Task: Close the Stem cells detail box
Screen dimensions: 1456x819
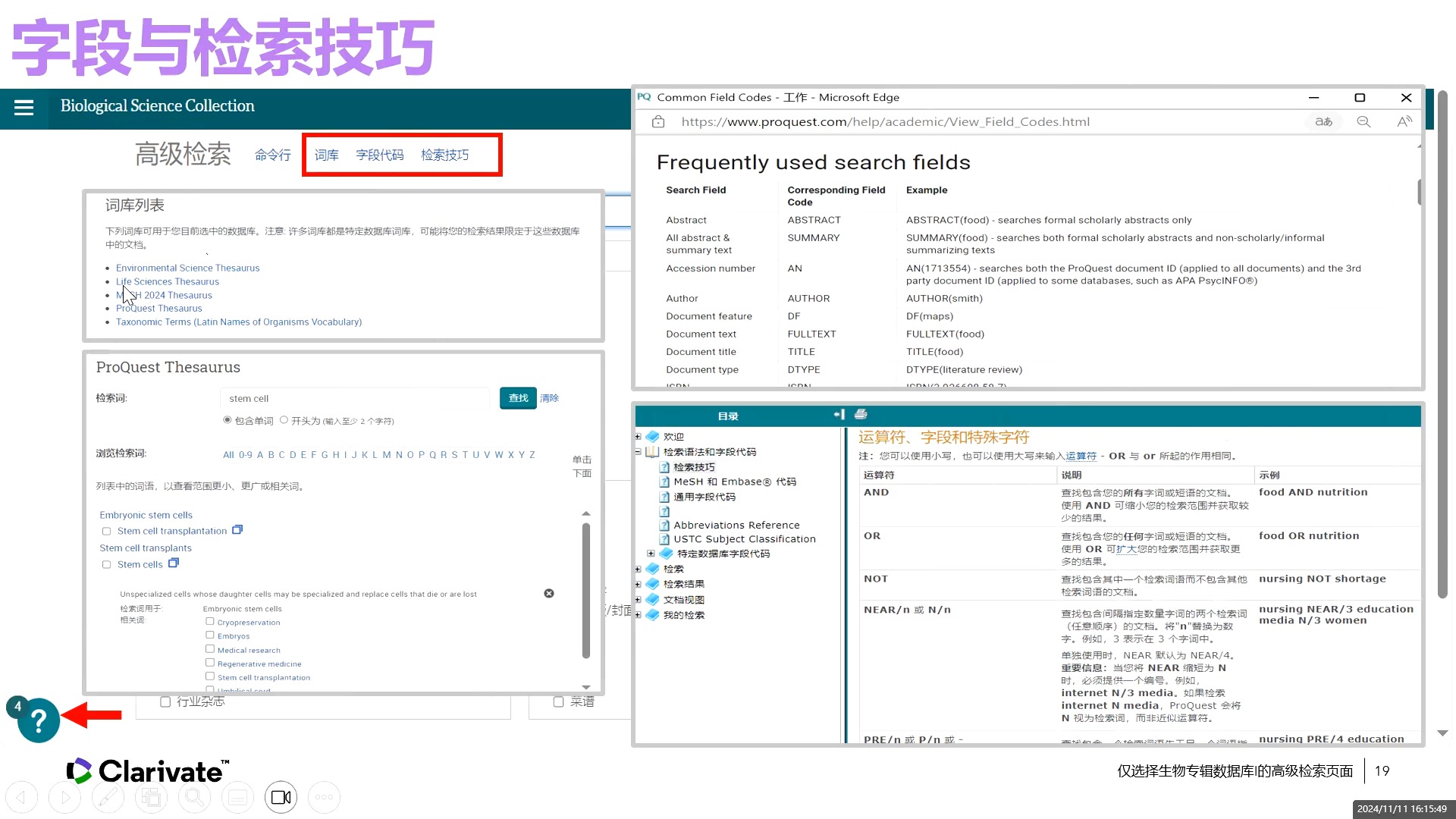Action: pos(549,593)
